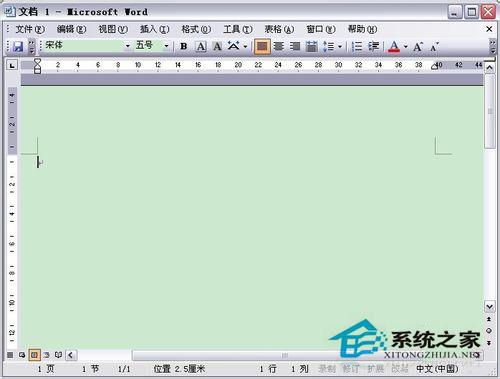This screenshot has width=500, height=379.
Task: Shrink the font size with smaller A
Action: (434, 47)
